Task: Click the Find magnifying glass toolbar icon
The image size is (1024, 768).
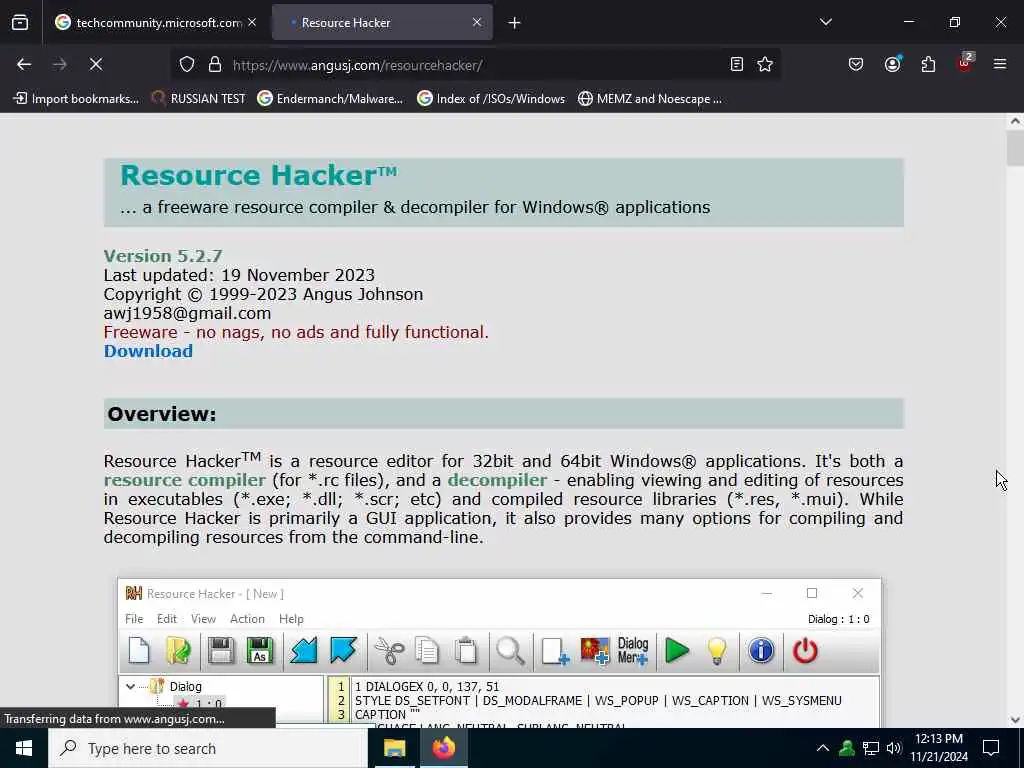Action: [510, 651]
